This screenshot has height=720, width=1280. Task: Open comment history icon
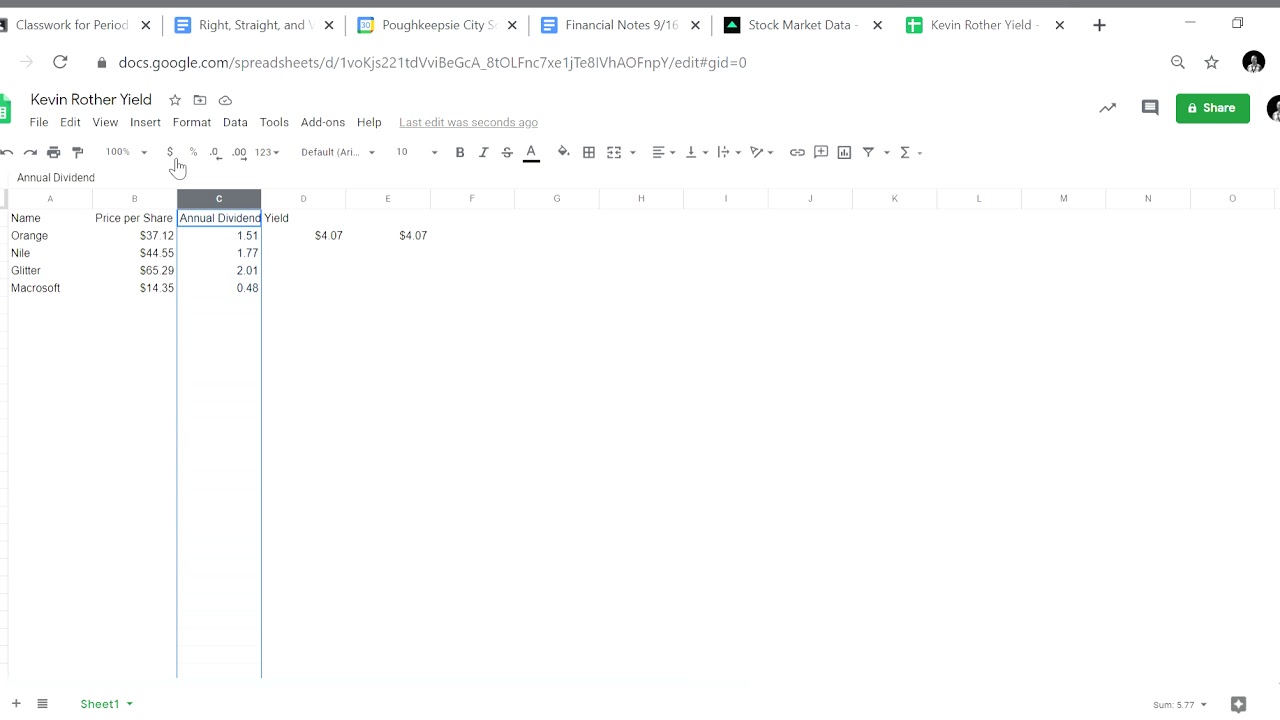point(1150,108)
